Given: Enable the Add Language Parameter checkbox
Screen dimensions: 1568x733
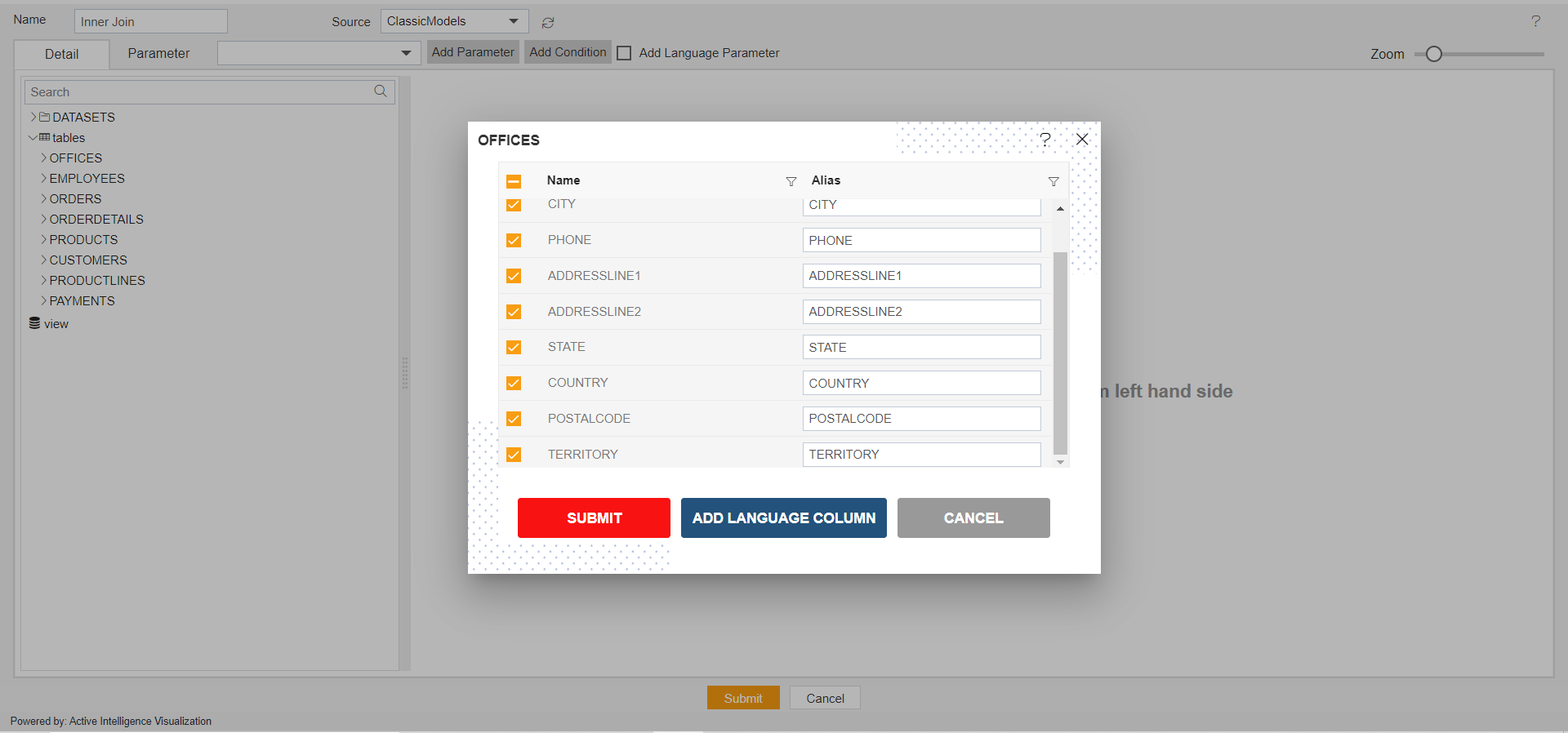Looking at the screenshot, I should pyautogui.click(x=624, y=53).
